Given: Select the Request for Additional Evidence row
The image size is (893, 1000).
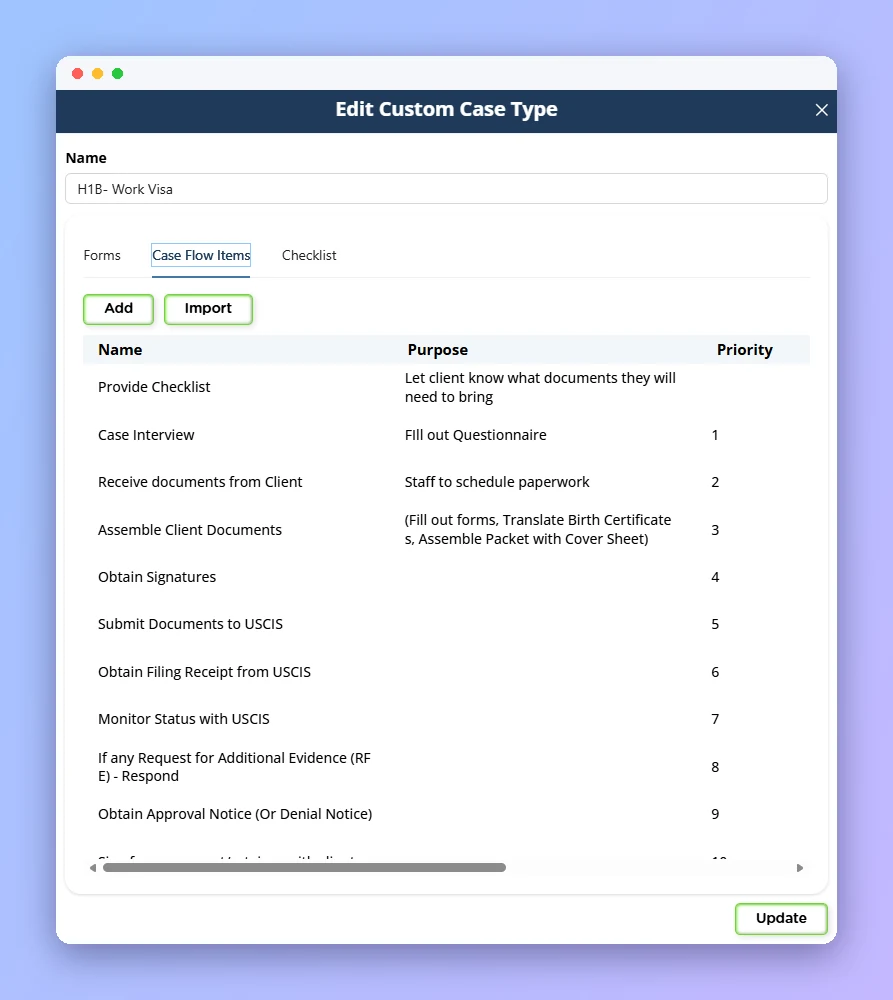Looking at the screenshot, I should click(x=446, y=767).
